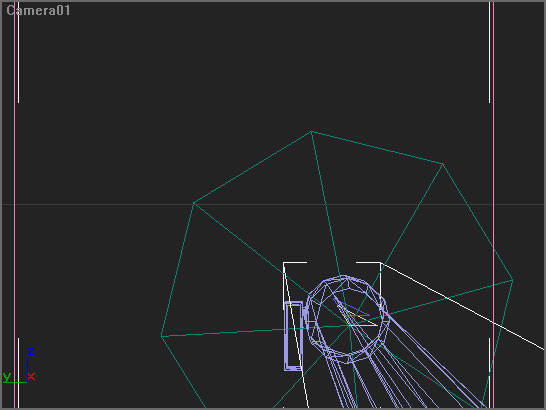Viewport: 546px width, 410px height.
Task: Click the right pink safe-frame line
Action: 493,205
